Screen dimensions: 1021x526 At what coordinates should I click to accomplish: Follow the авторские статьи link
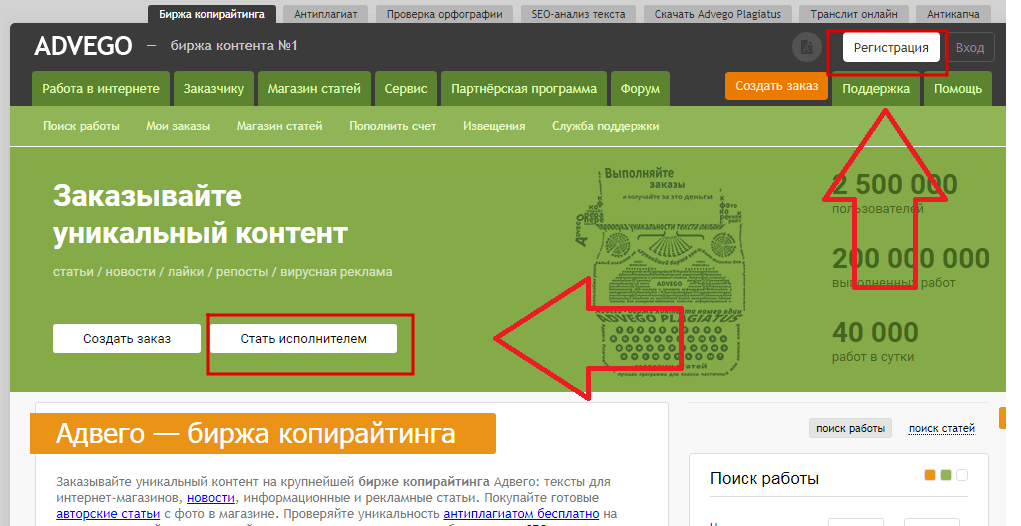(x=108, y=514)
